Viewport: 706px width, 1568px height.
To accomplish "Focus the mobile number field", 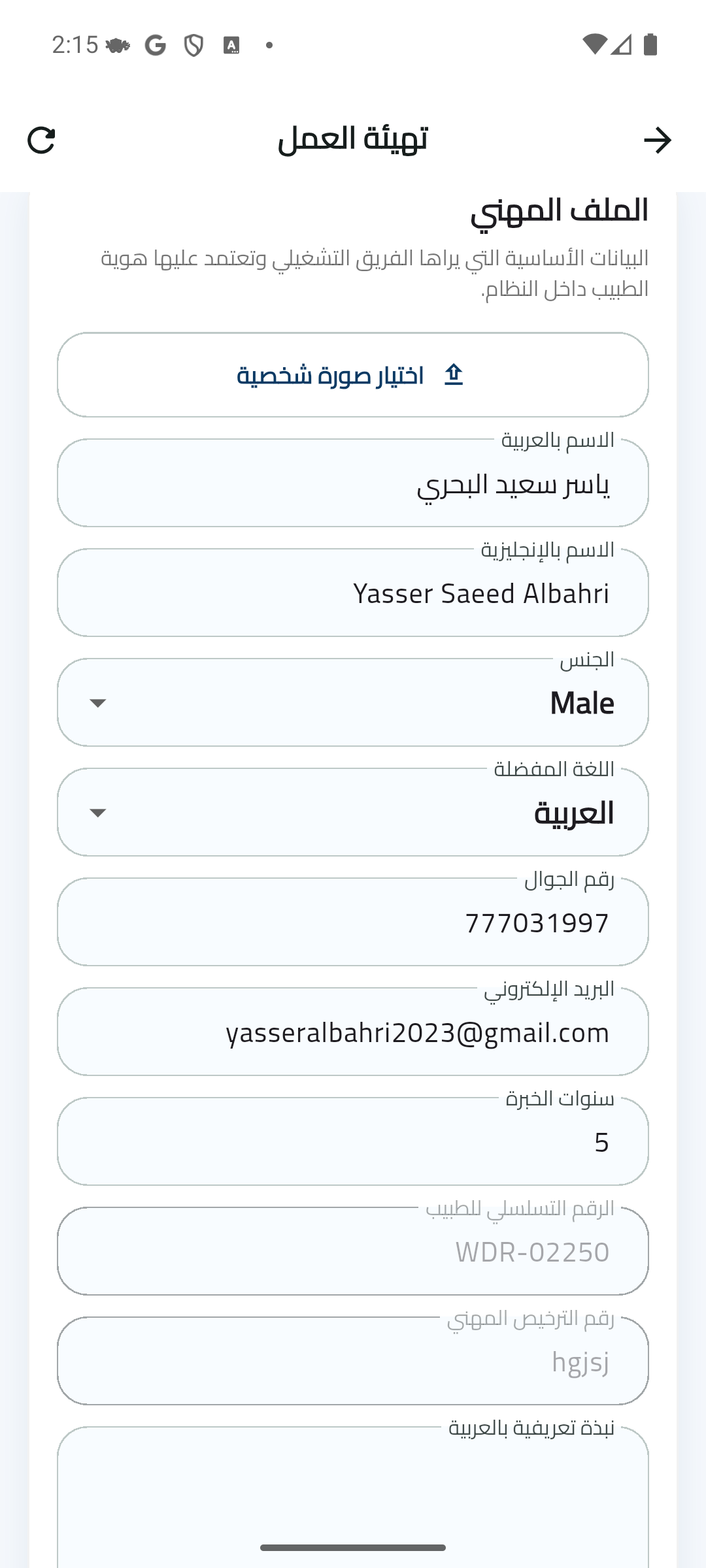I will 353,923.
